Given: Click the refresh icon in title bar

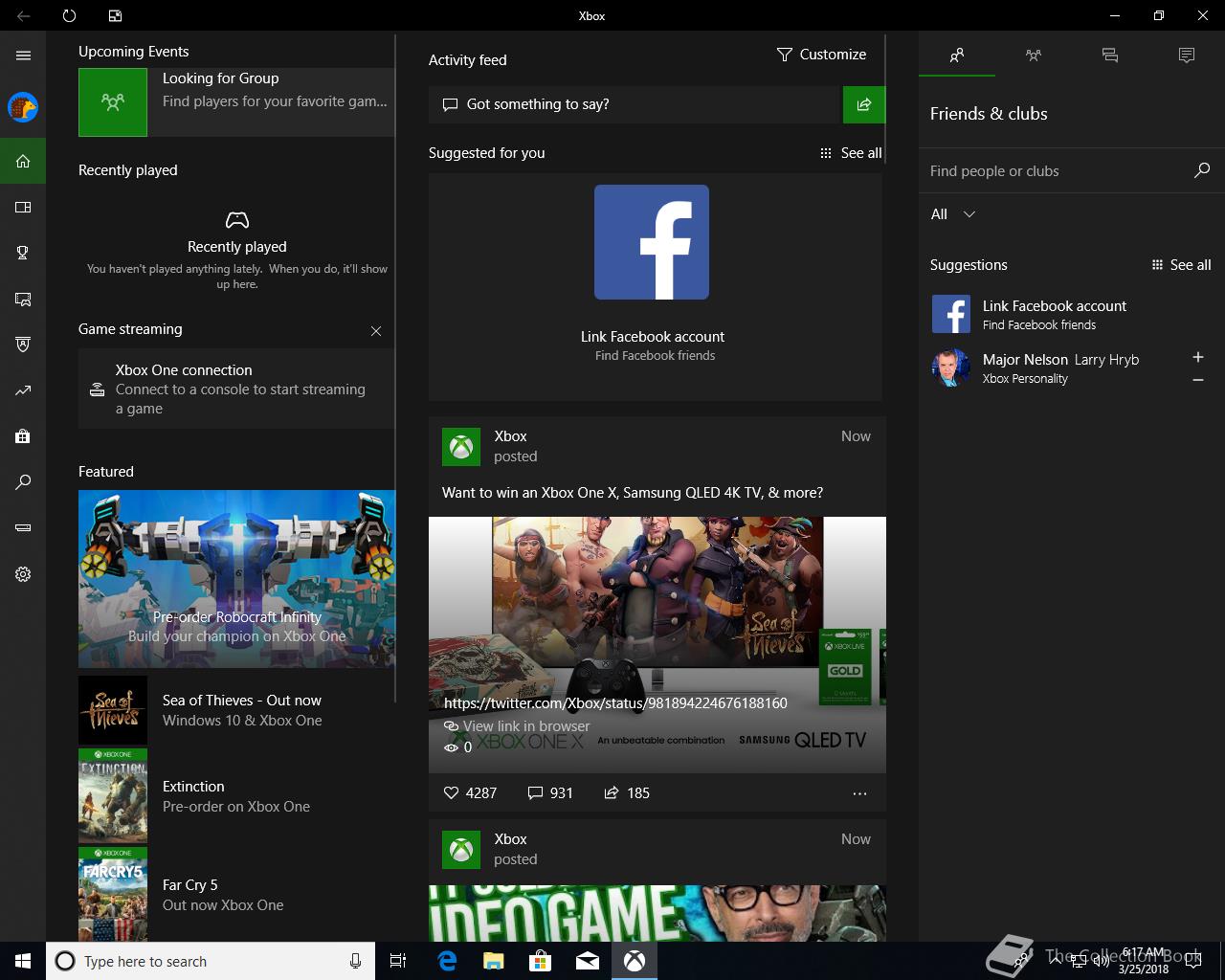Looking at the screenshot, I should pos(69,15).
